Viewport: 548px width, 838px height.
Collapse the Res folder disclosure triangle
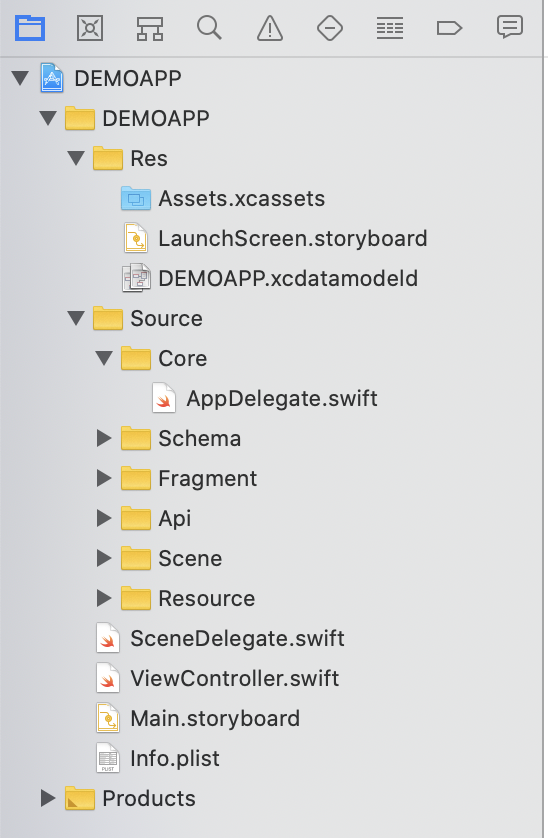76,158
